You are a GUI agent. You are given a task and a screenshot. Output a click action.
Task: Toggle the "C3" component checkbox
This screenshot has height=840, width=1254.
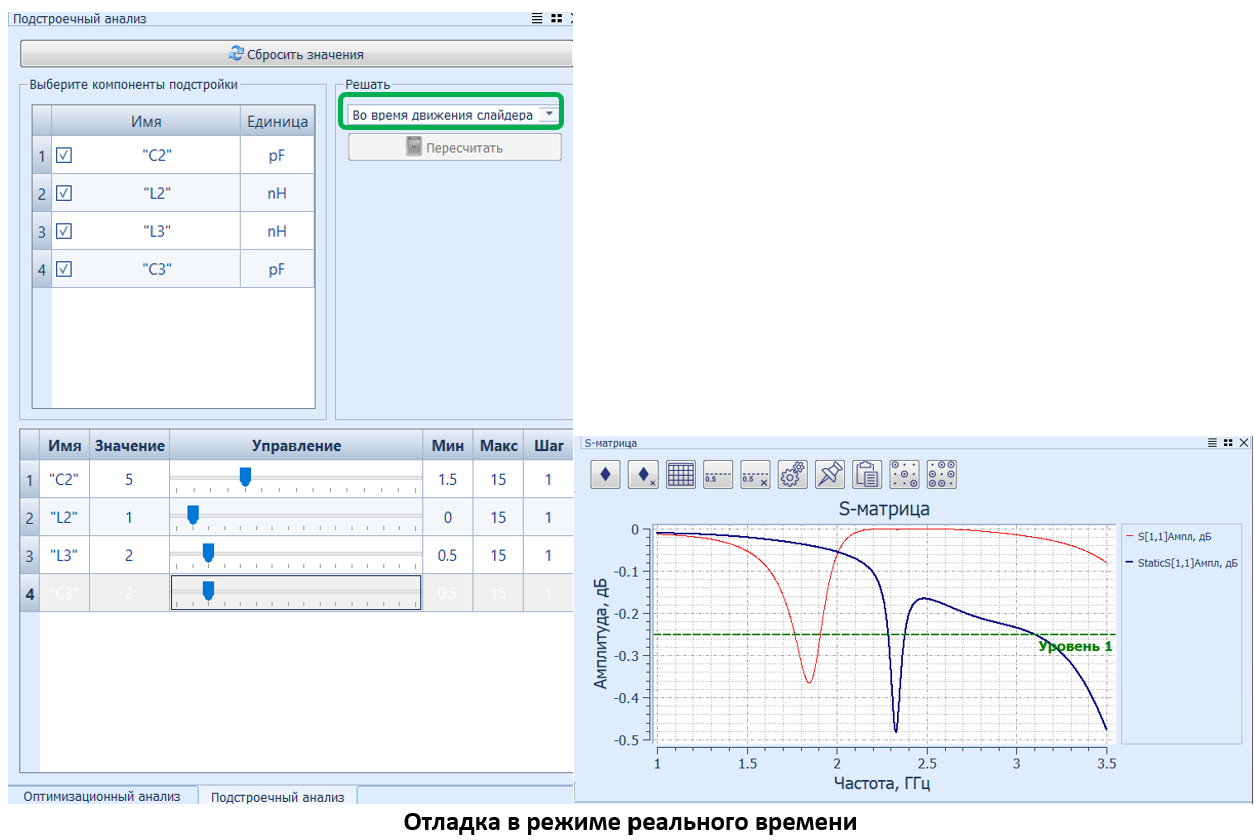click(x=64, y=269)
